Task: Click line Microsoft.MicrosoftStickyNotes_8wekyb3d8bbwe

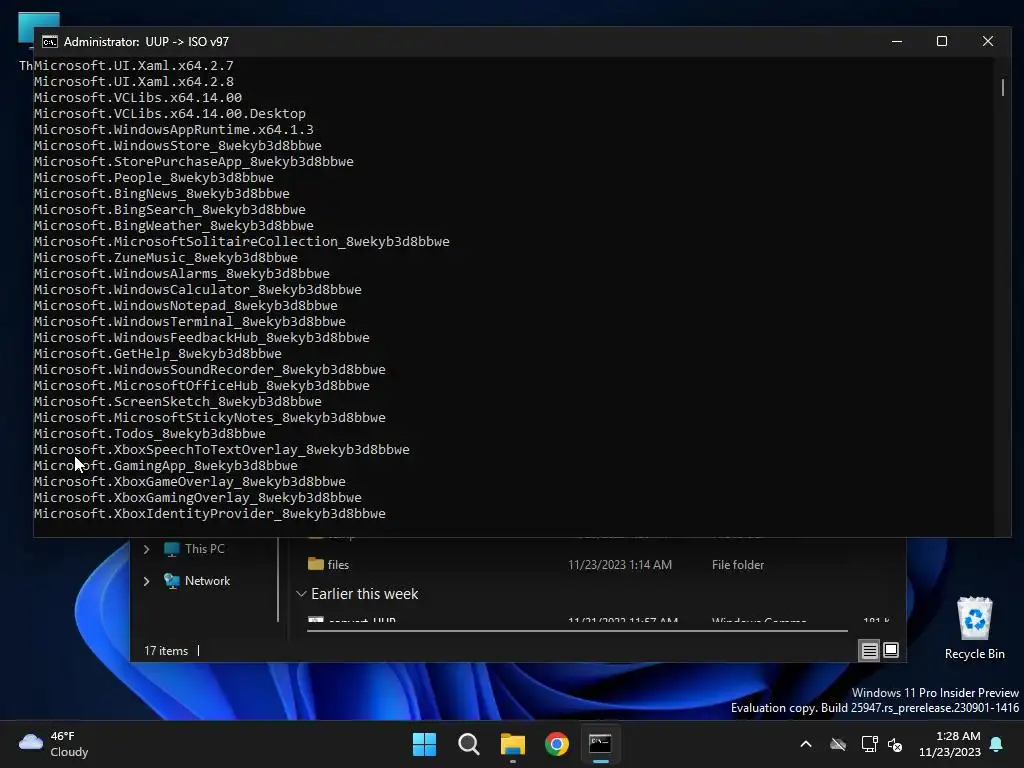Action: point(210,417)
